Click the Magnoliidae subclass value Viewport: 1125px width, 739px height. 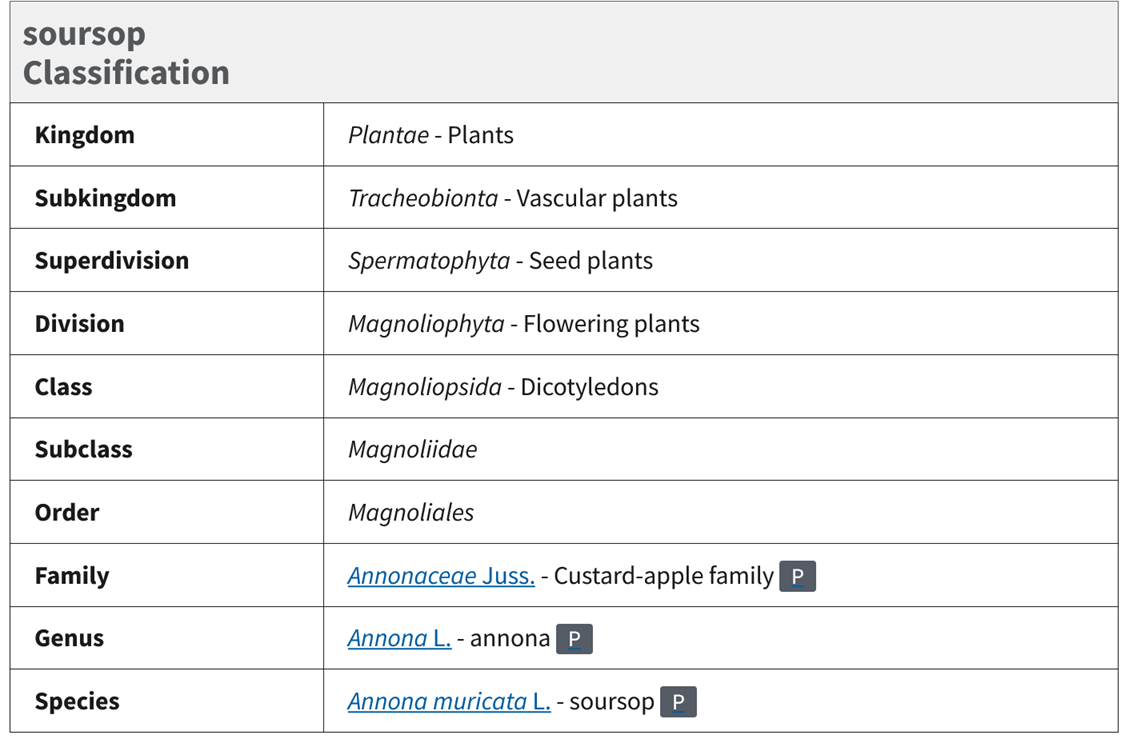[412, 451]
